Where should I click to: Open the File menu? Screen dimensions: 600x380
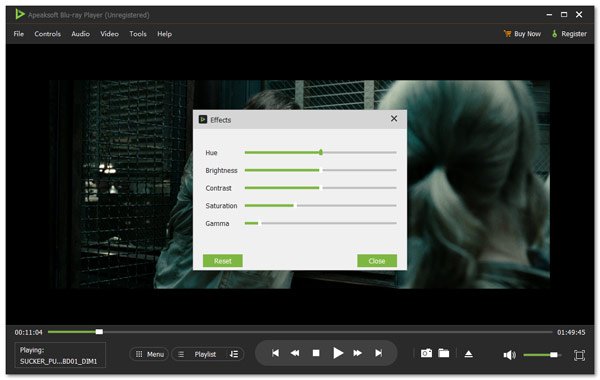click(x=18, y=34)
